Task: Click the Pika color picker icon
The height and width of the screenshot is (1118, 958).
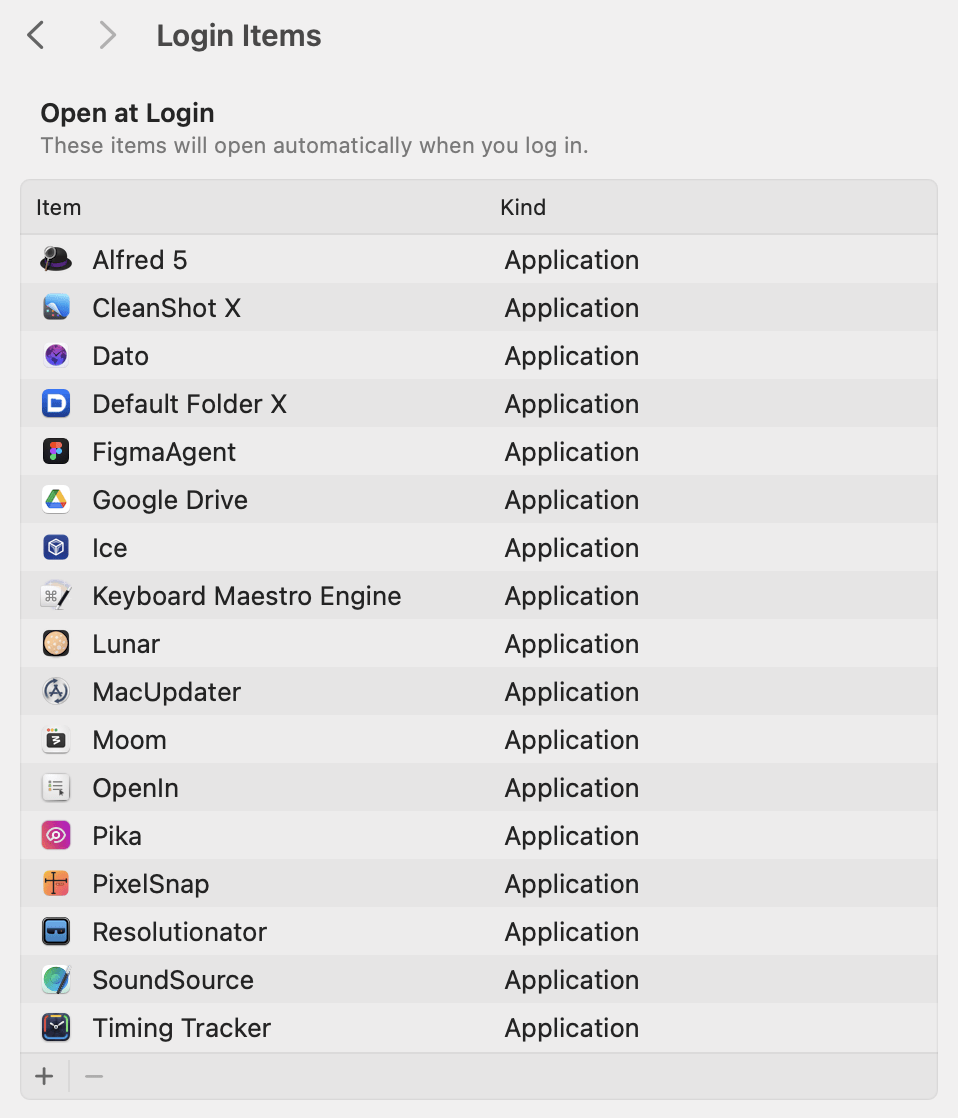Action: pyautogui.click(x=56, y=835)
